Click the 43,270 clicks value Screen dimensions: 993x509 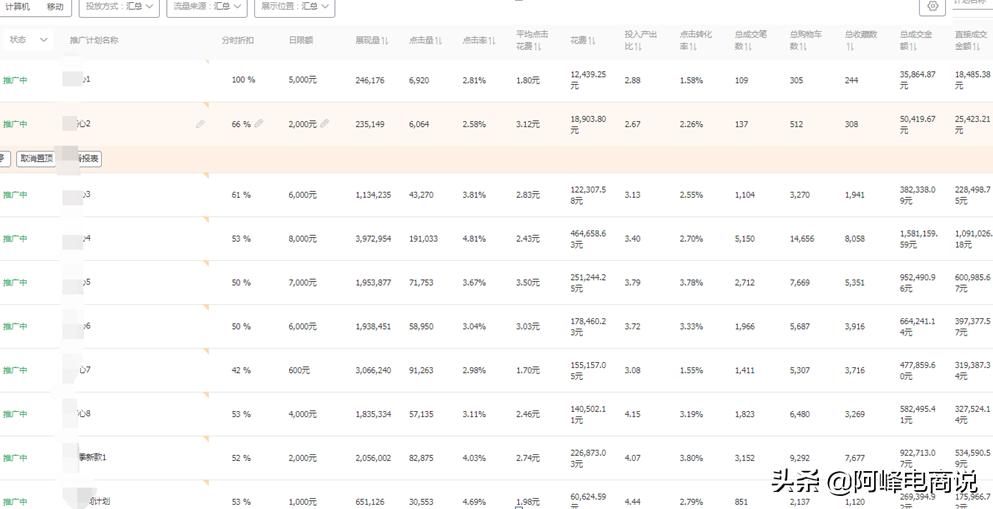(x=421, y=195)
